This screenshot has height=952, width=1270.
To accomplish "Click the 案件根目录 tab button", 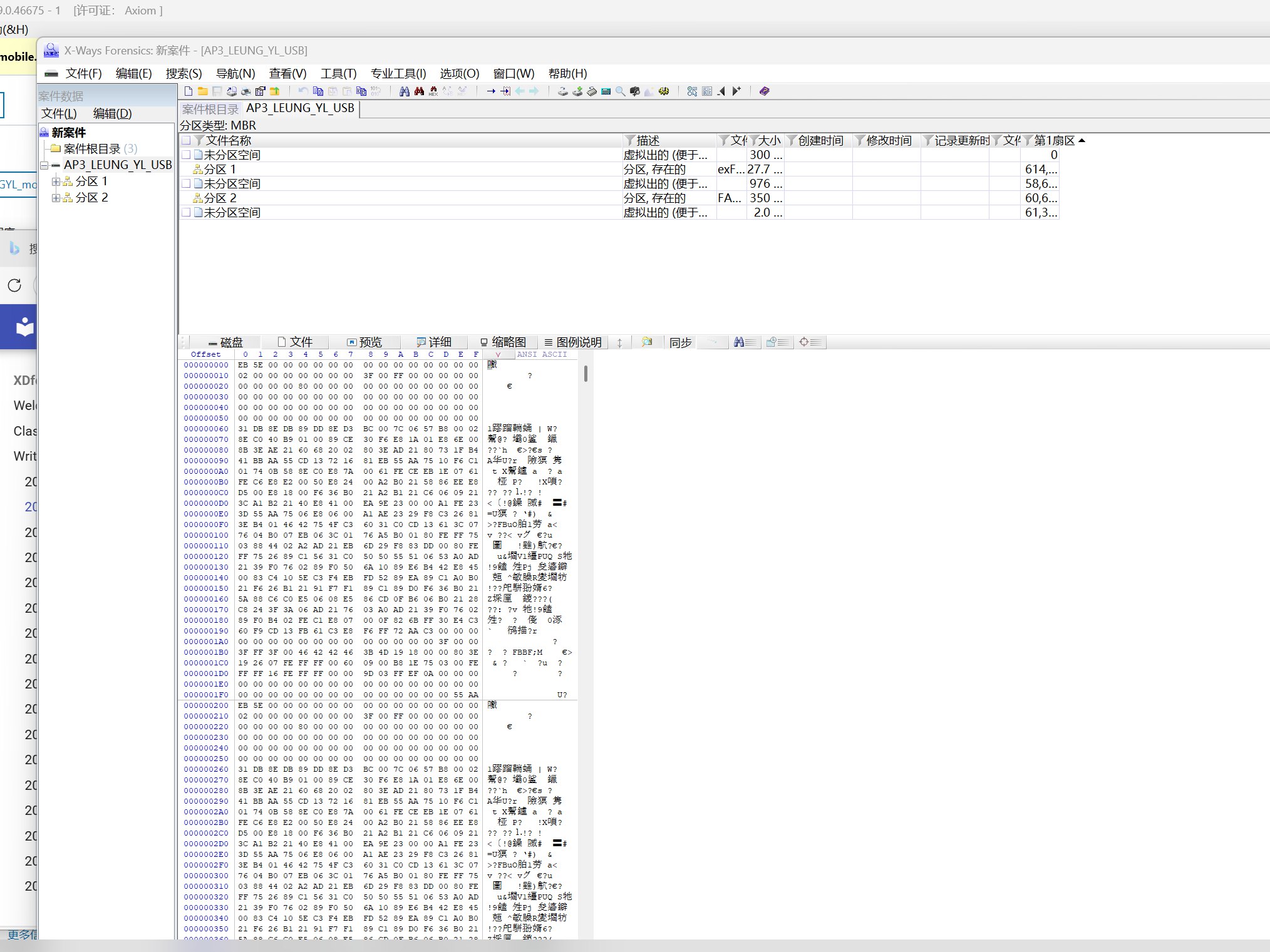I will pos(210,109).
